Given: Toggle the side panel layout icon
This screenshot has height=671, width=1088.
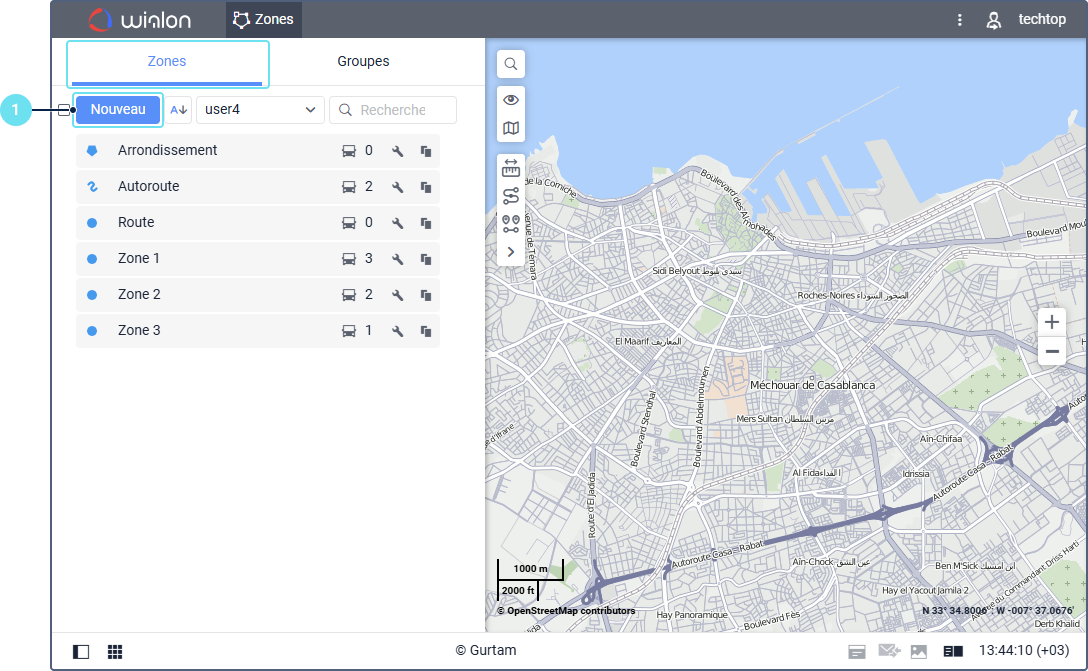Looking at the screenshot, I should point(81,652).
